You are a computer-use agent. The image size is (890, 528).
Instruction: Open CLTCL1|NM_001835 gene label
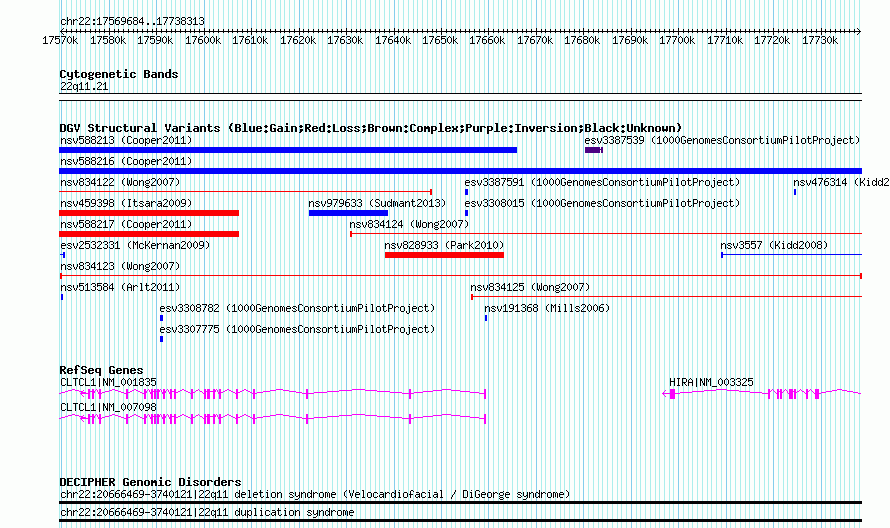108,383
